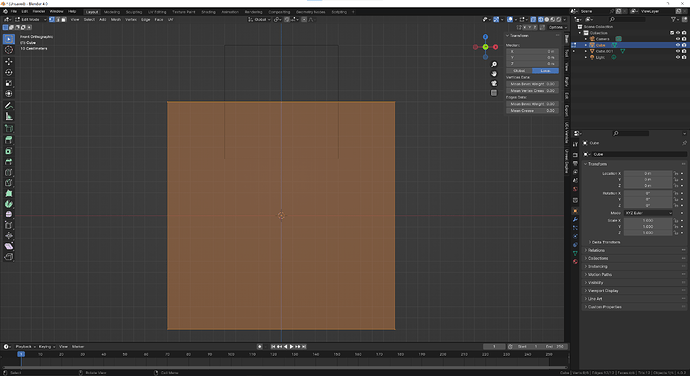690x376 pixels.
Task: Toggle camera view in viewport
Action: coord(494,83)
